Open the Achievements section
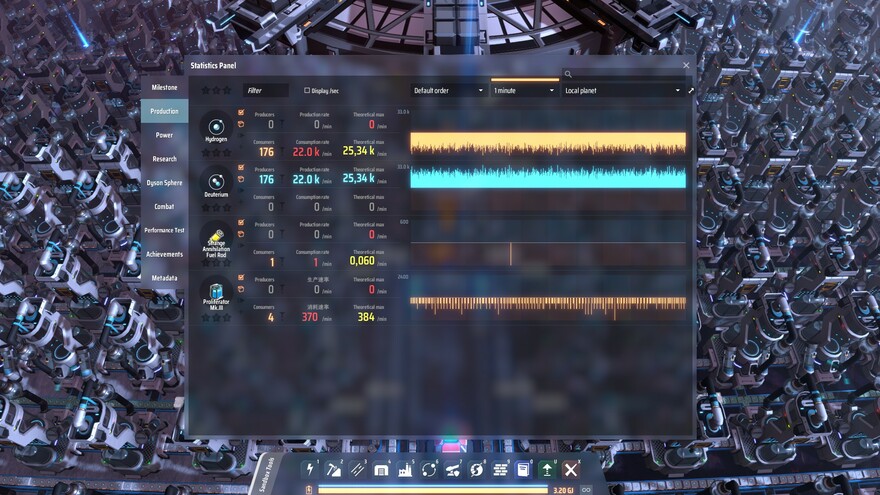880x495 pixels. [164, 254]
